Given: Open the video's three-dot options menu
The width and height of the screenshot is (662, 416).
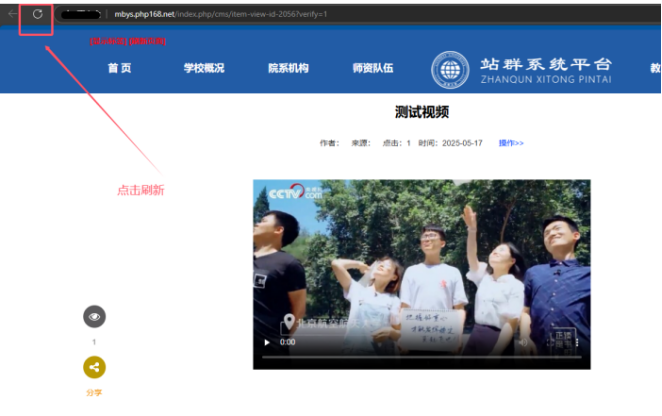Looking at the screenshot, I should pyautogui.click(x=577, y=342).
